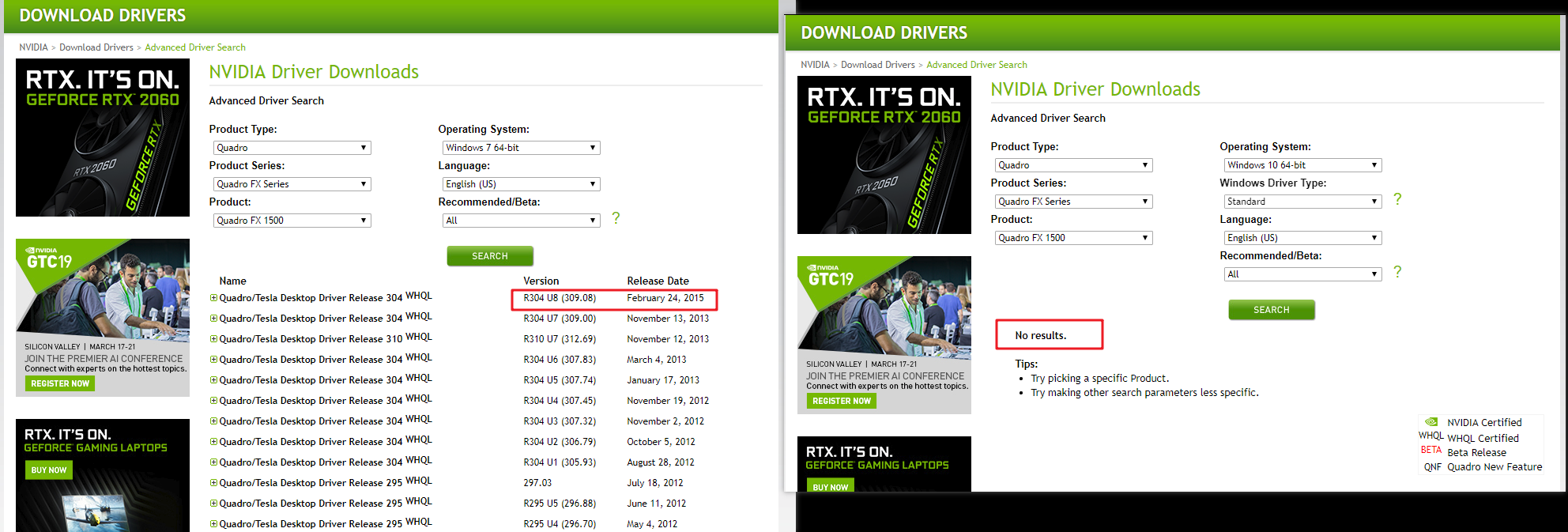1568x532 pixels.
Task: Click the "No results." message
Action: click(x=1041, y=336)
